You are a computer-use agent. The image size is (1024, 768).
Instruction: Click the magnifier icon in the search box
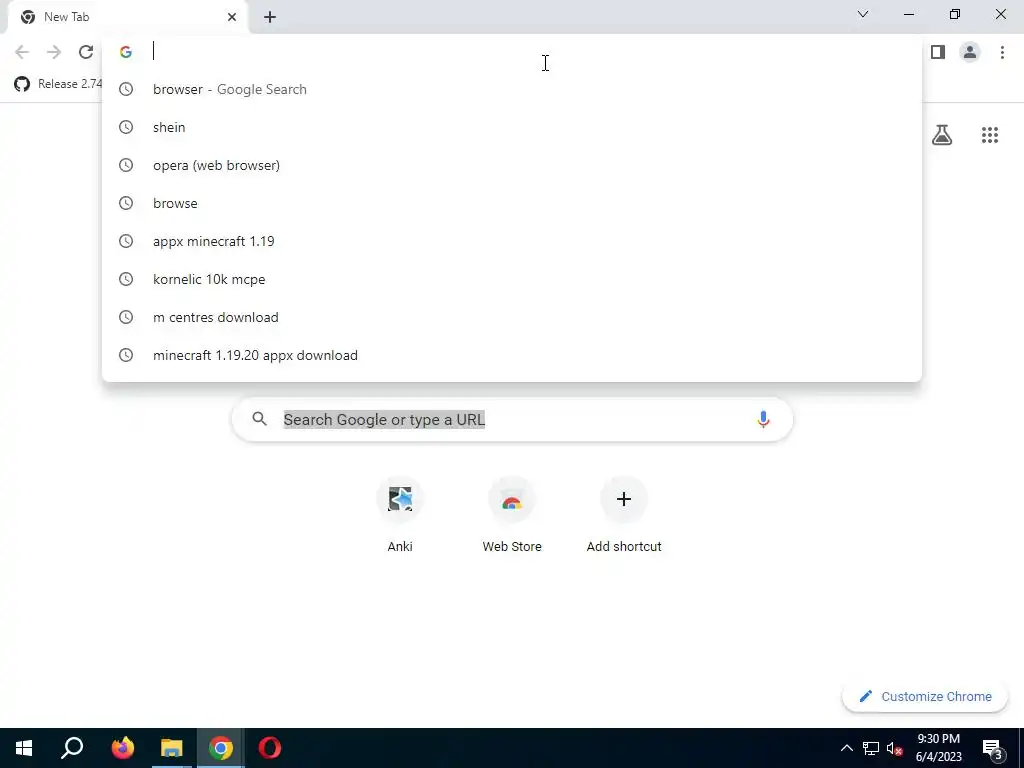click(x=259, y=419)
